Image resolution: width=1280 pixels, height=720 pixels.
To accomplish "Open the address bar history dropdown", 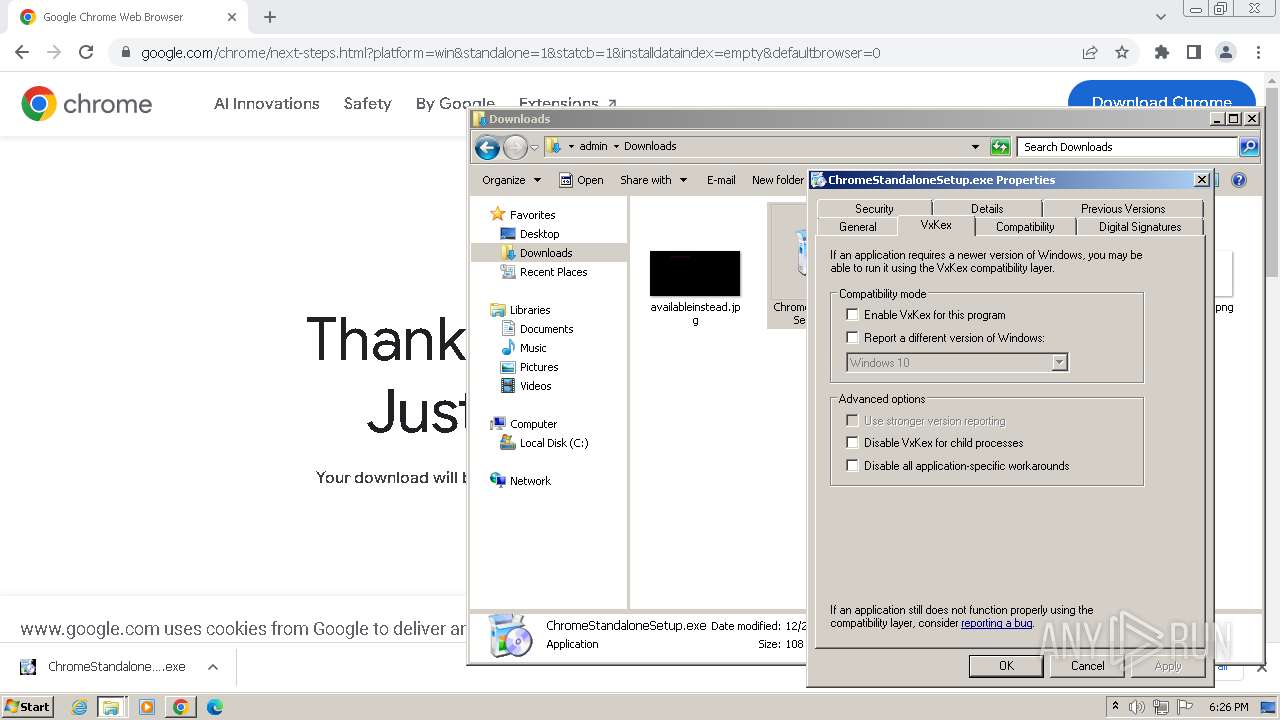I will 975,147.
